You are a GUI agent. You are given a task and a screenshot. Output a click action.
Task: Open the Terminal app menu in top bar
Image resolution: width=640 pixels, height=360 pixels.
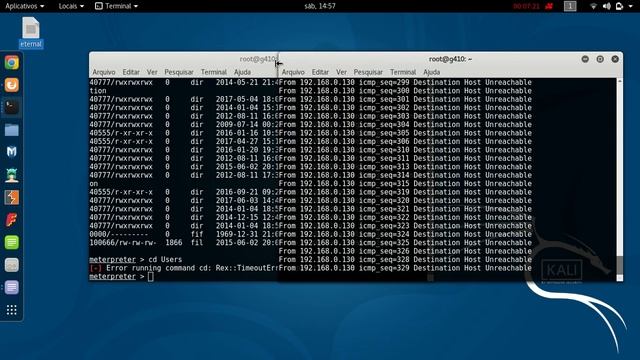click(116, 6)
